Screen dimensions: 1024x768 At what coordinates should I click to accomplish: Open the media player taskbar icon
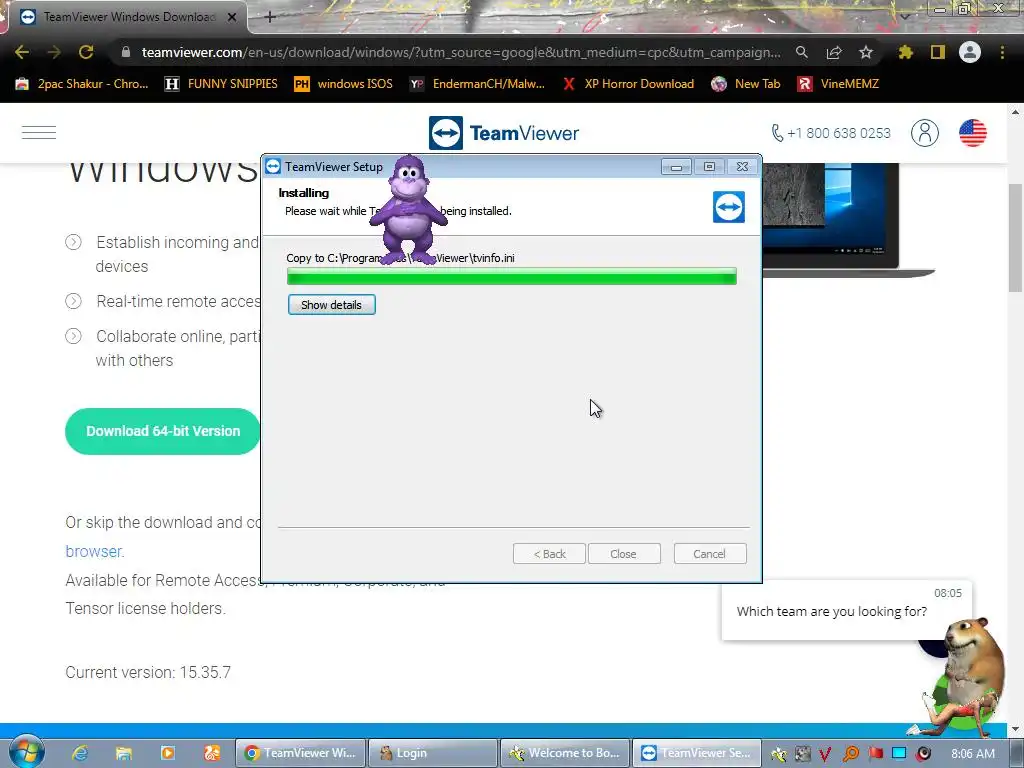click(x=168, y=753)
